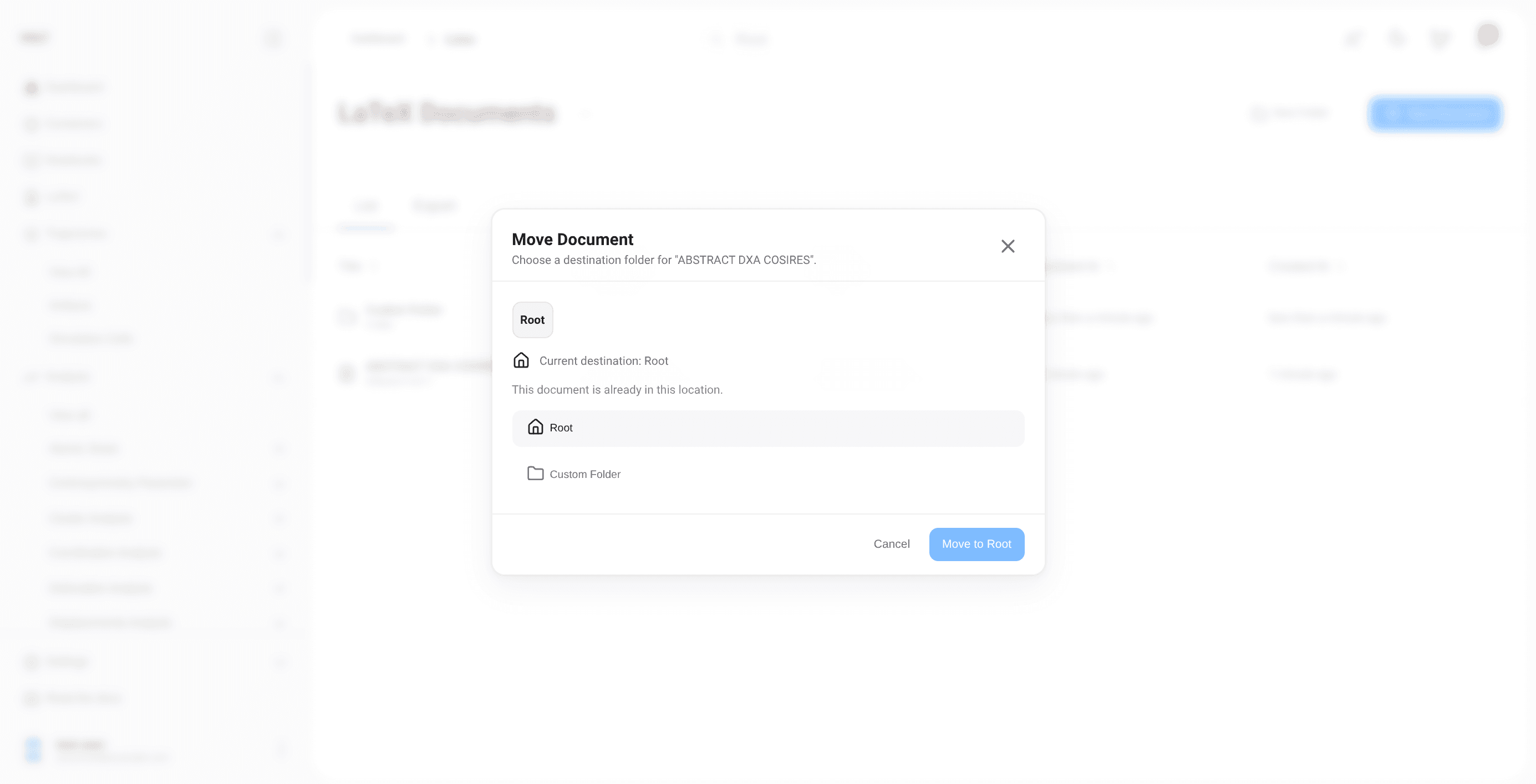Viewport: 1536px width, 784px height.
Task: Choose Custom Folder as destination
Action: [584, 474]
